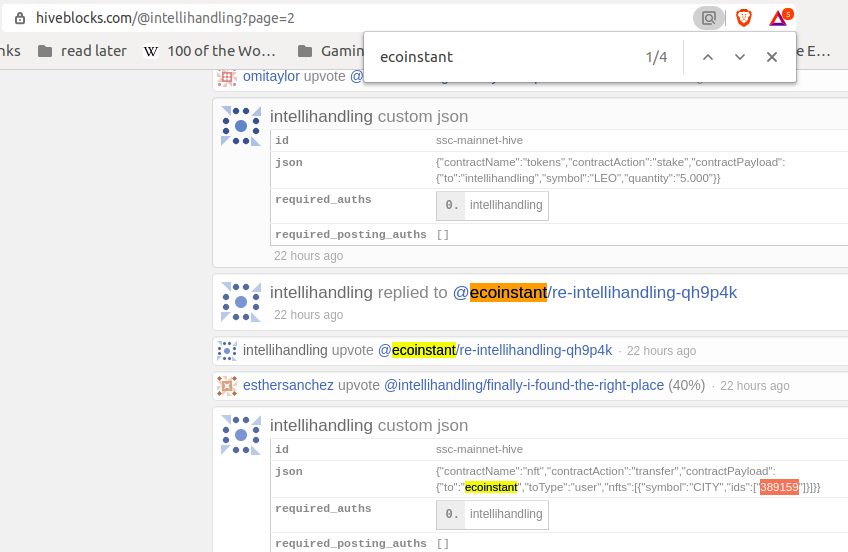Screen dimensions: 848x552
Task: Open the find-in-page search icon in toolbar
Action: pos(708,18)
